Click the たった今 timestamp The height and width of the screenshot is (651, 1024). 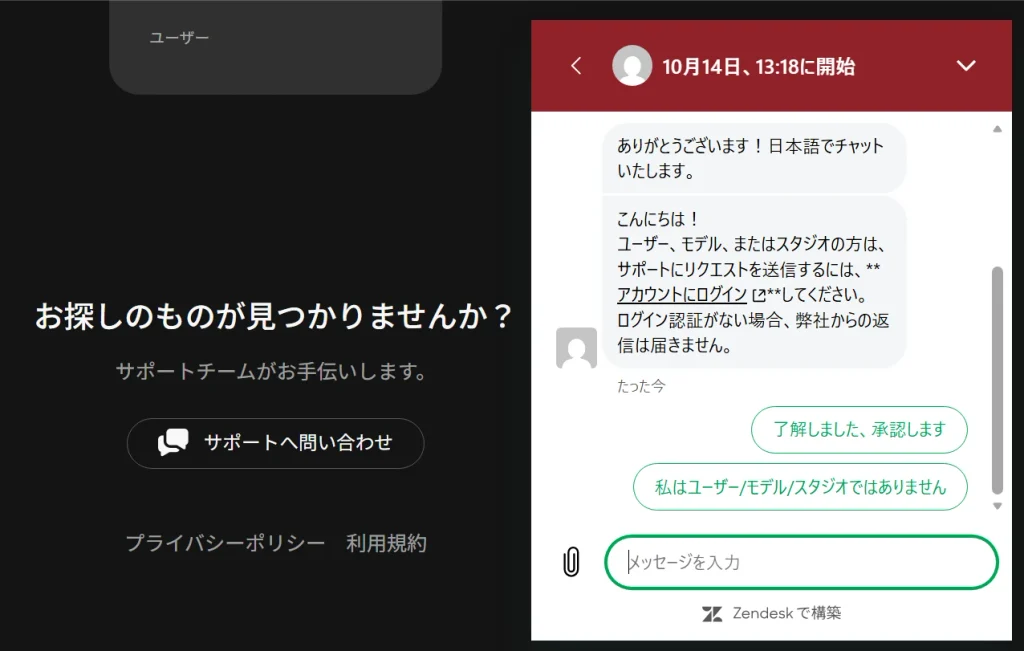click(641, 387)
